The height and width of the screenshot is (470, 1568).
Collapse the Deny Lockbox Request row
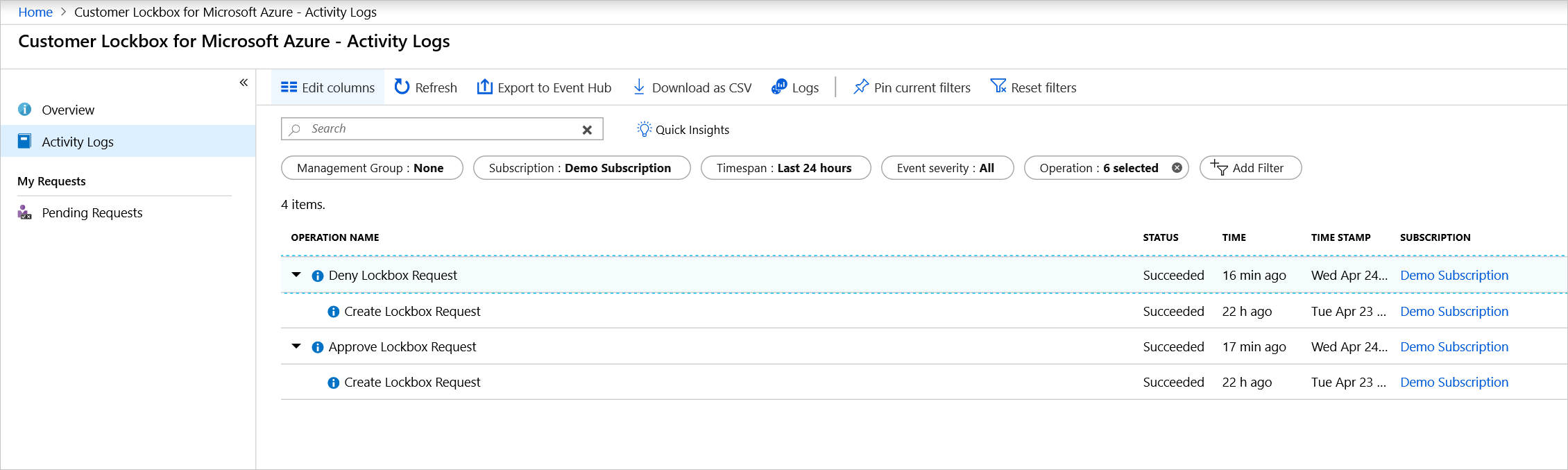tap(296, 275)
